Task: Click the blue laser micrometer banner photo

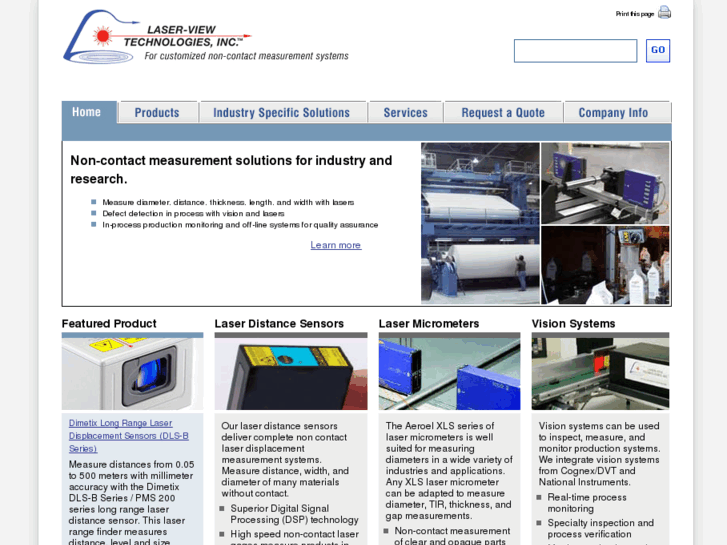Action: pyautogui.click(x=606, y=183)
